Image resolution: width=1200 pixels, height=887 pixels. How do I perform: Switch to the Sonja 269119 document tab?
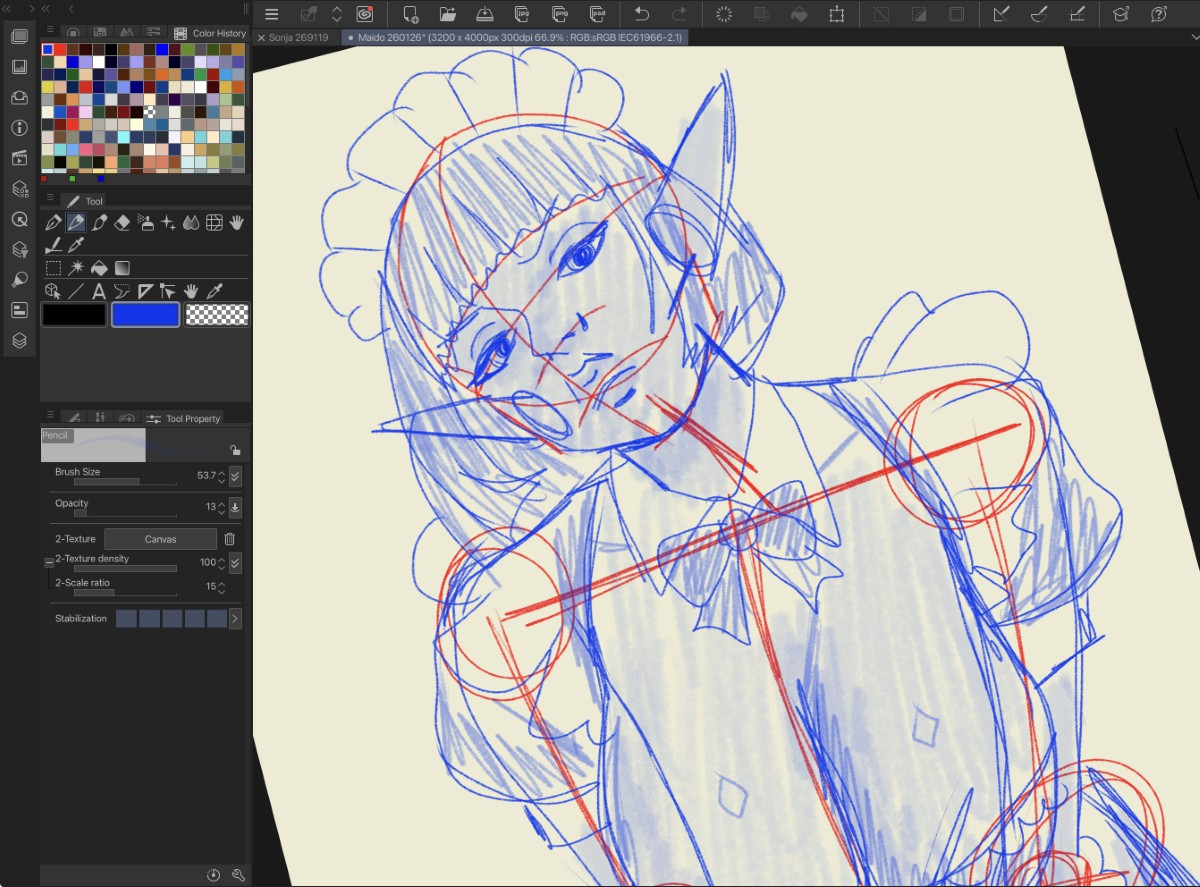297,38
